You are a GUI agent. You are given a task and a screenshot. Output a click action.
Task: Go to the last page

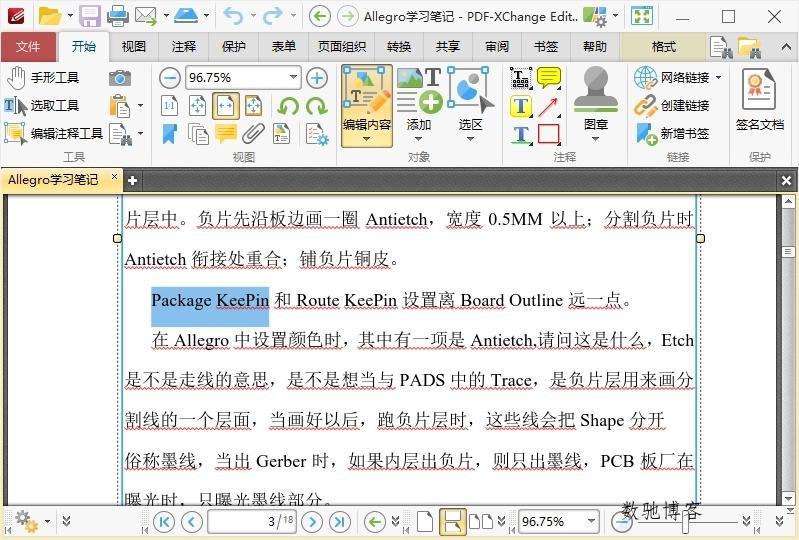340,522
